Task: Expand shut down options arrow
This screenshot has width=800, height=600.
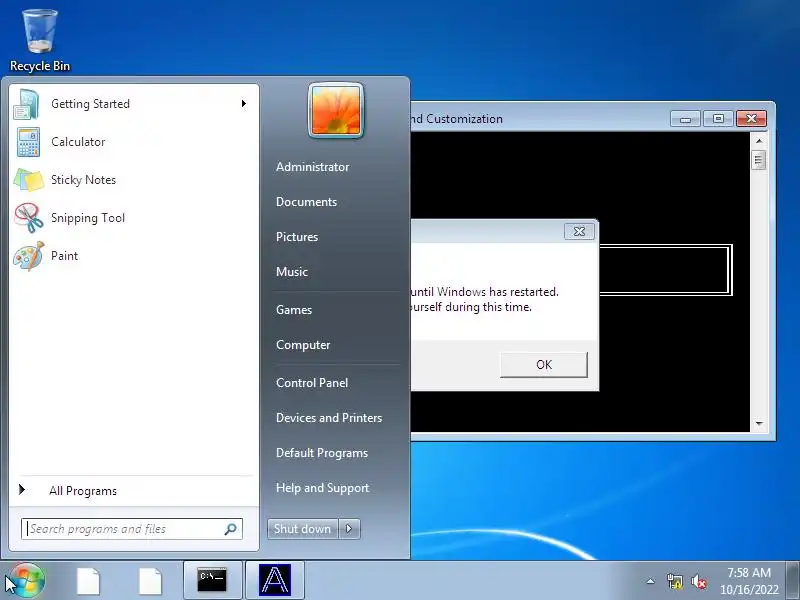Action: point(349,529)
